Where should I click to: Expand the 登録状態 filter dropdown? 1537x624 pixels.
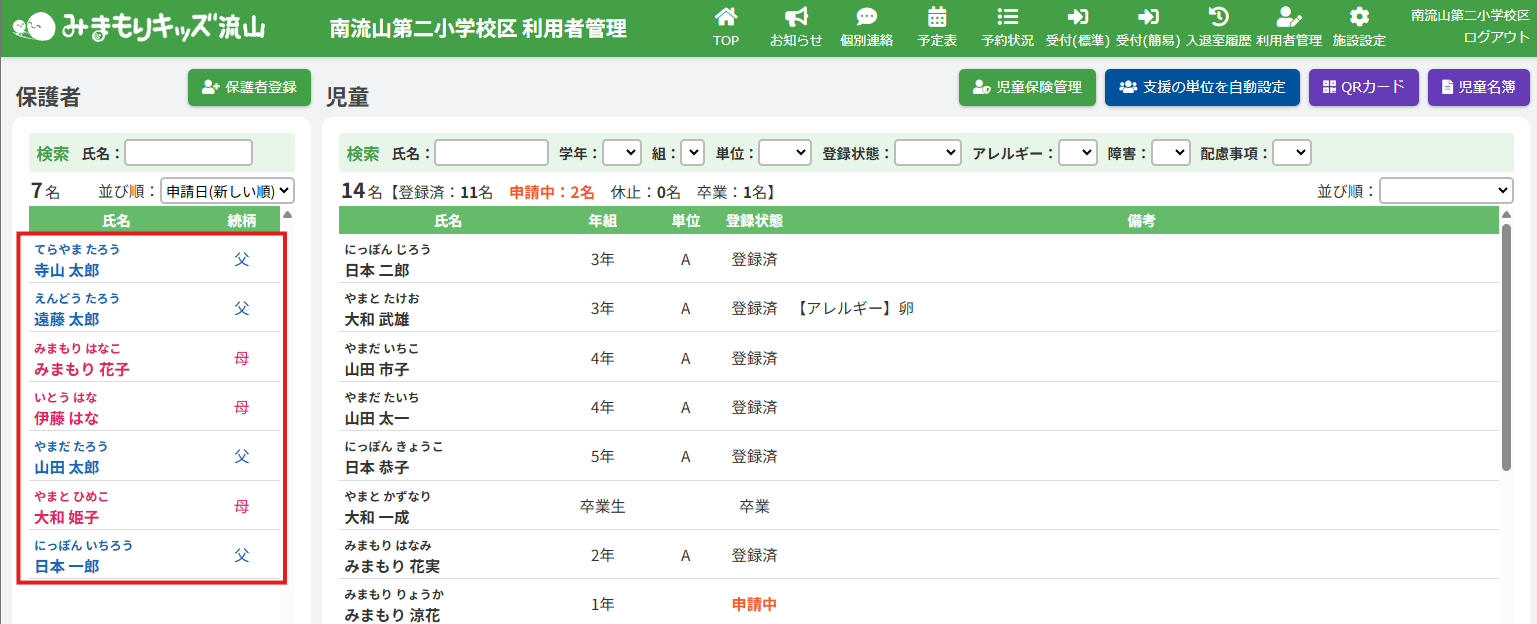click(927, 153)
